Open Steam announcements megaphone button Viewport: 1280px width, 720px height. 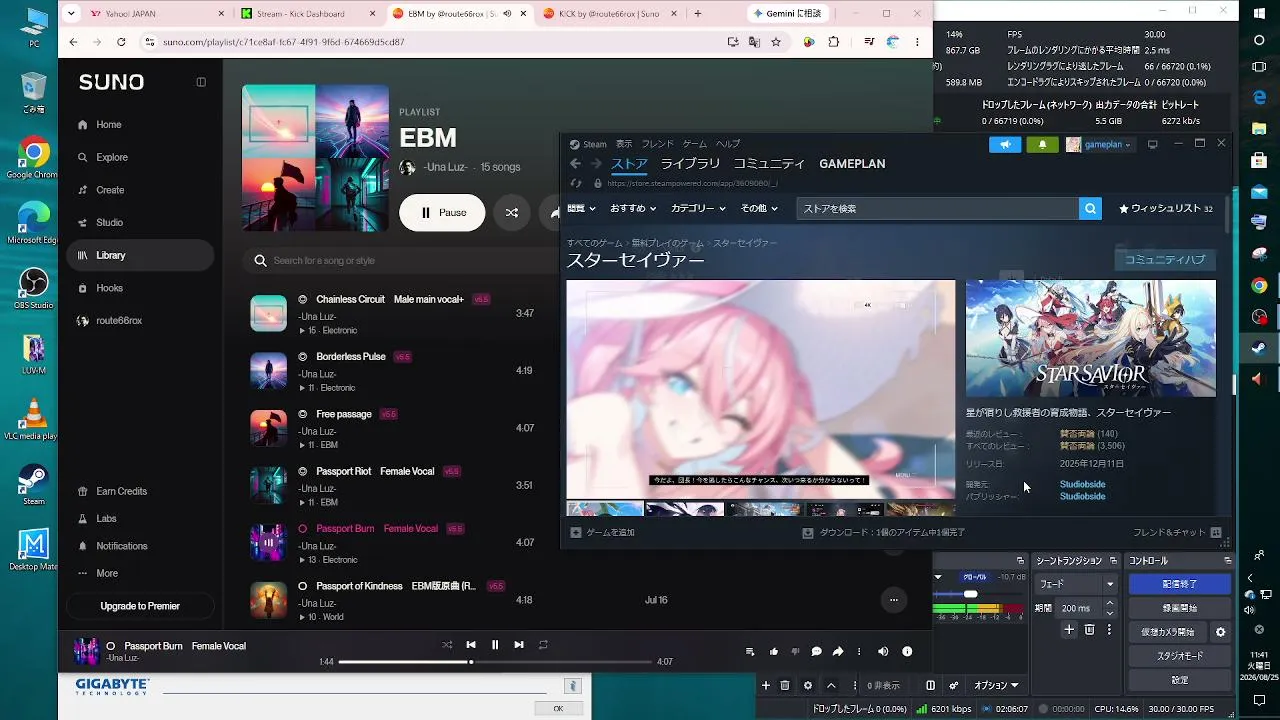[1005, 144]
